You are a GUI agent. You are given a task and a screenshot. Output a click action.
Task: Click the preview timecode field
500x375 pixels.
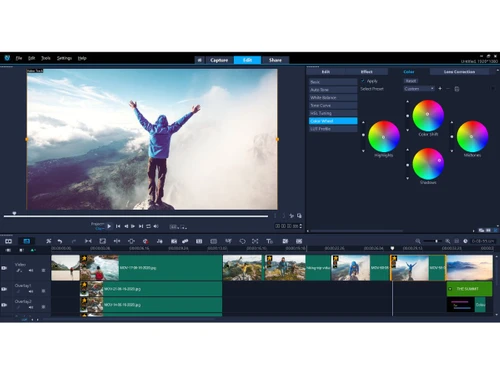tap(287, 226)
